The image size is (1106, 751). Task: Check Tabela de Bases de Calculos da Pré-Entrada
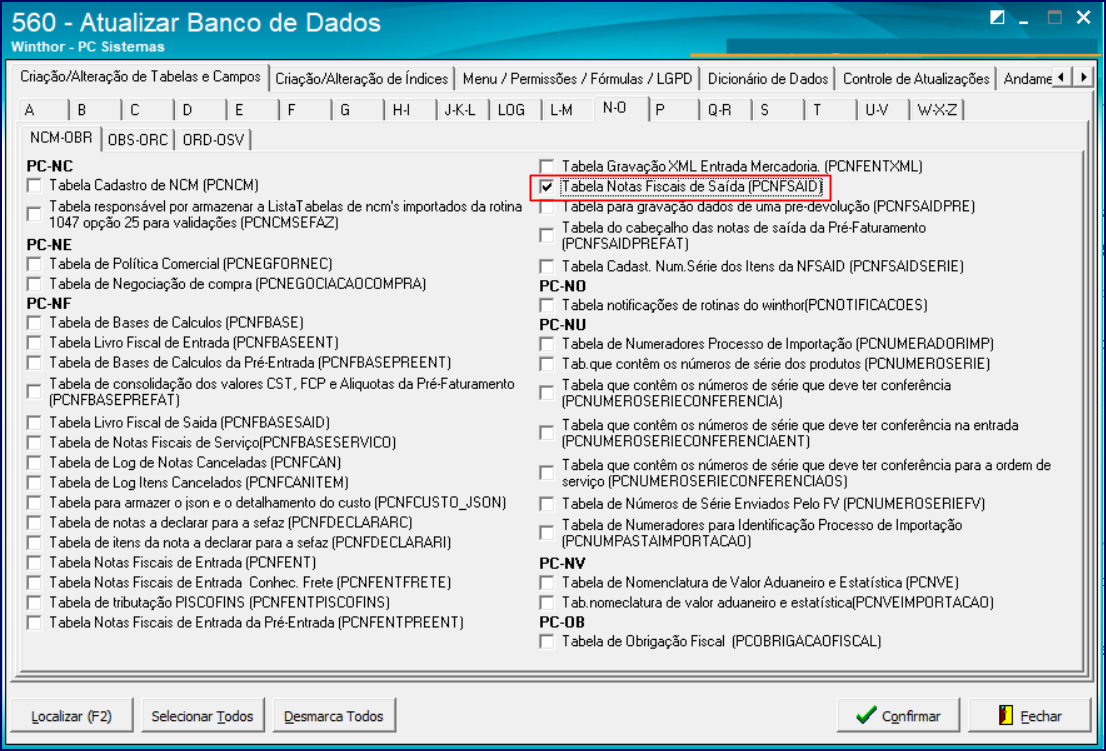34,362
